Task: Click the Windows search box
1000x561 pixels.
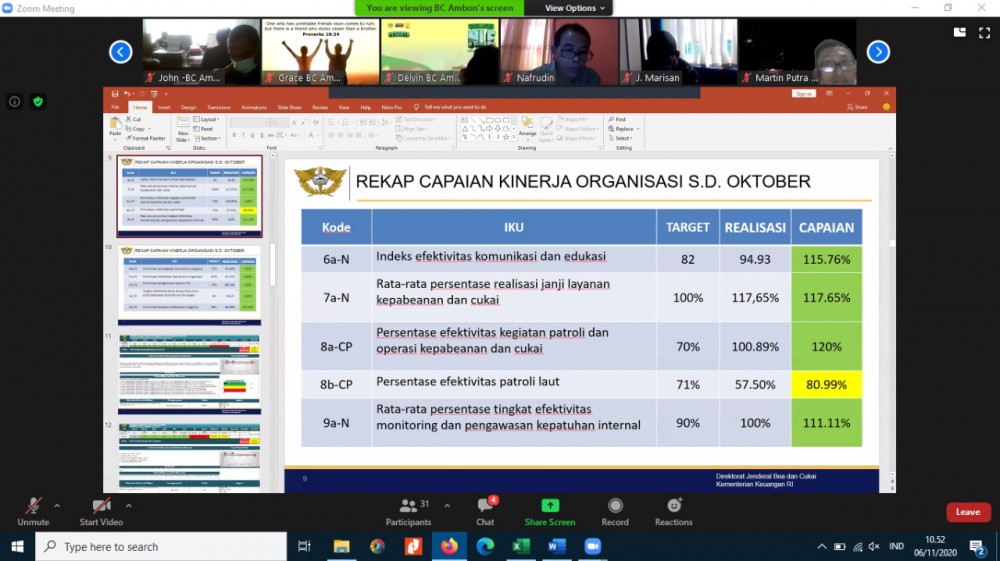Action: [x=160, y=546]
